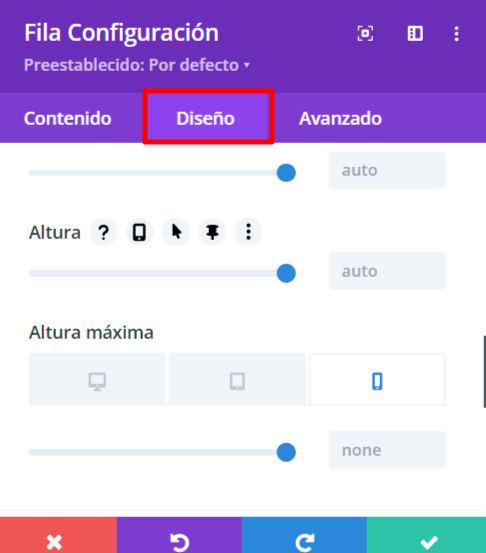The image size is (486, 553).
Task: Click the Altura sticky pin icon
Action: pyautogui.click(x=212, y=232)
